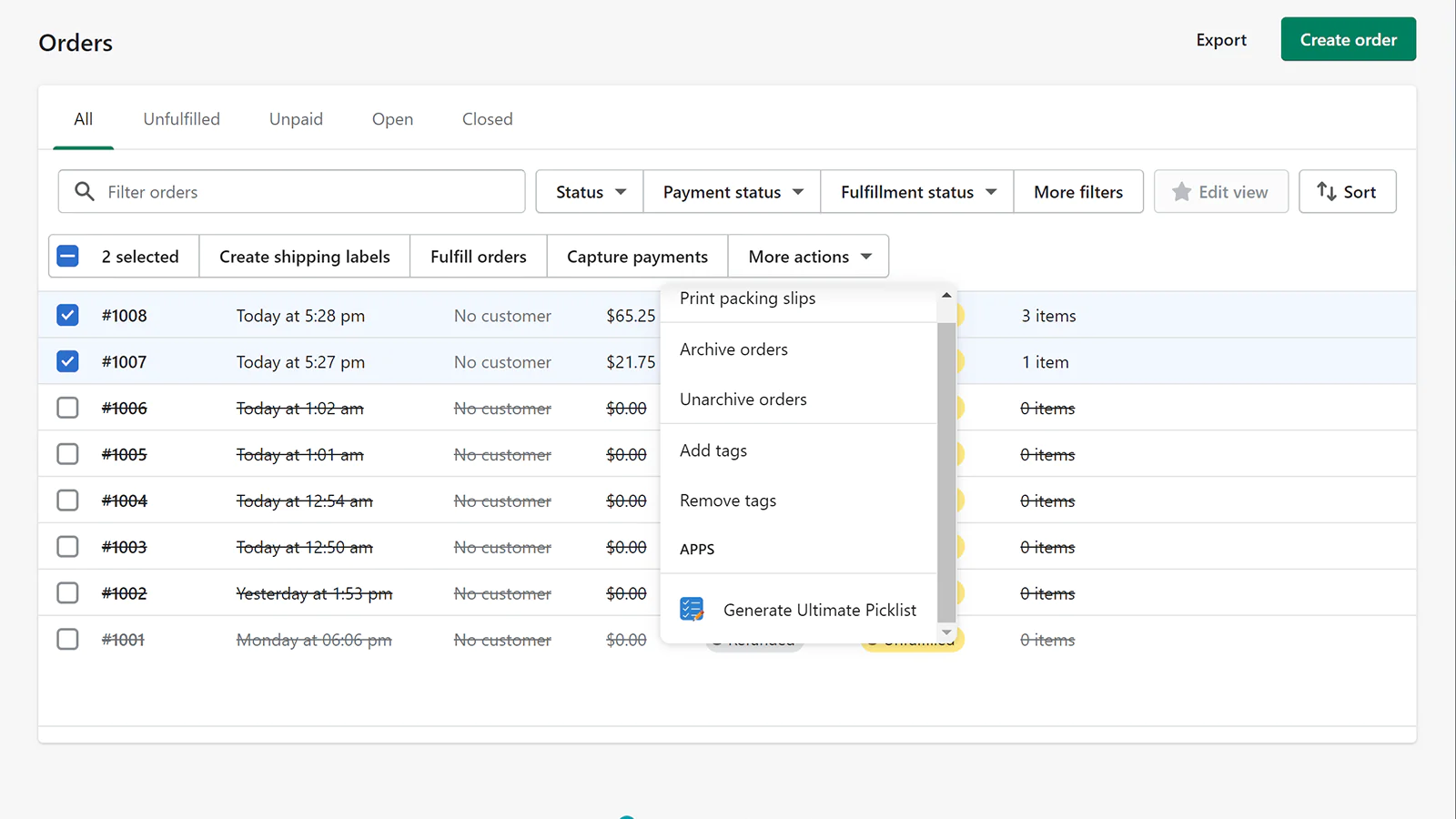Open the Fulfillment status dropdown
The image size is (1456, 819).
916,192
